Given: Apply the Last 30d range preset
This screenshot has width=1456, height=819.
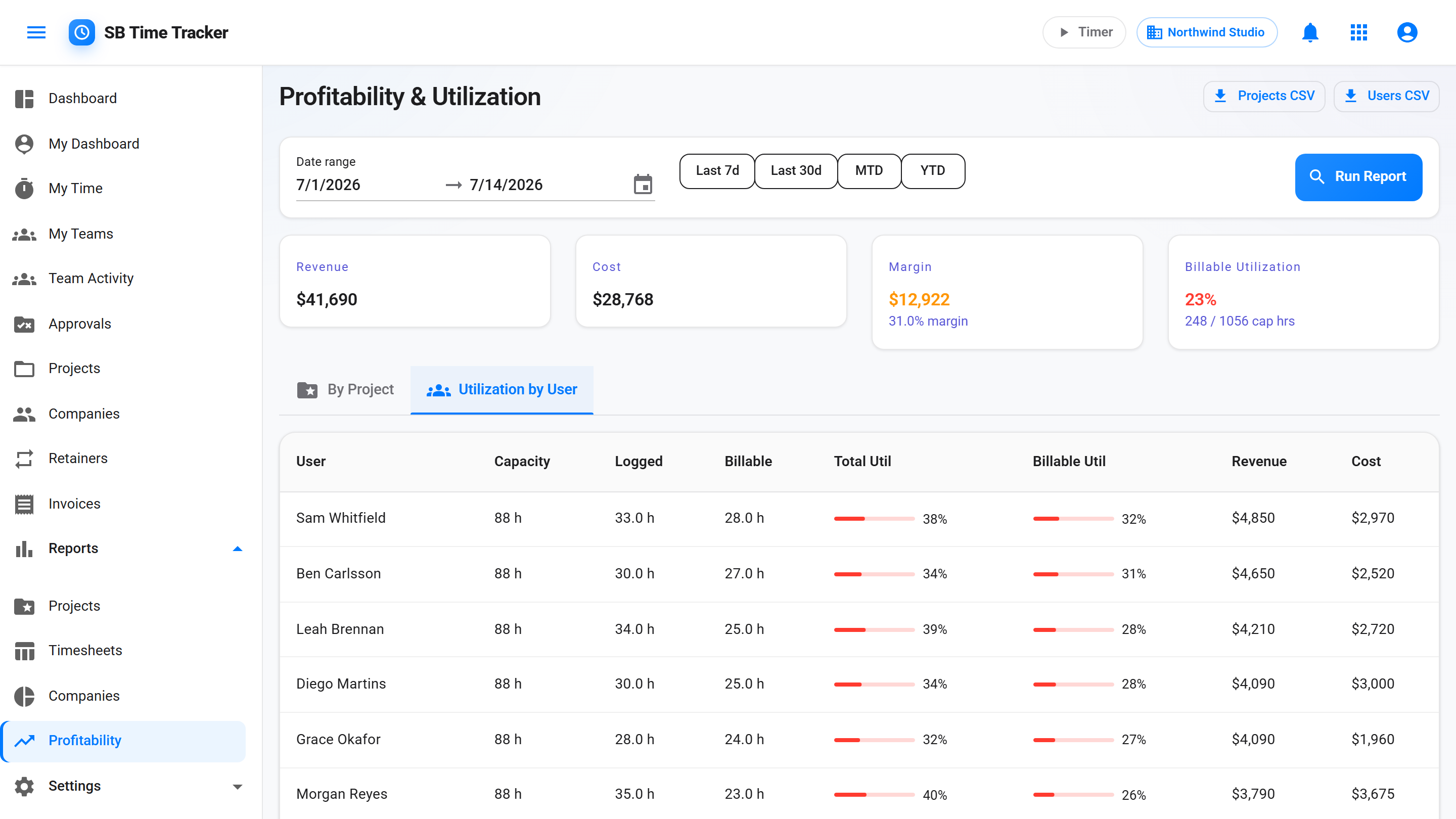Looking at the screenshot, I should (795, 171).
